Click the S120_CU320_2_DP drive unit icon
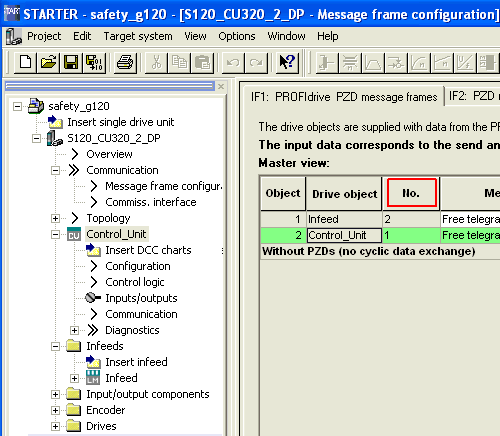Screen dimensions: 500x436 [54, 138]
